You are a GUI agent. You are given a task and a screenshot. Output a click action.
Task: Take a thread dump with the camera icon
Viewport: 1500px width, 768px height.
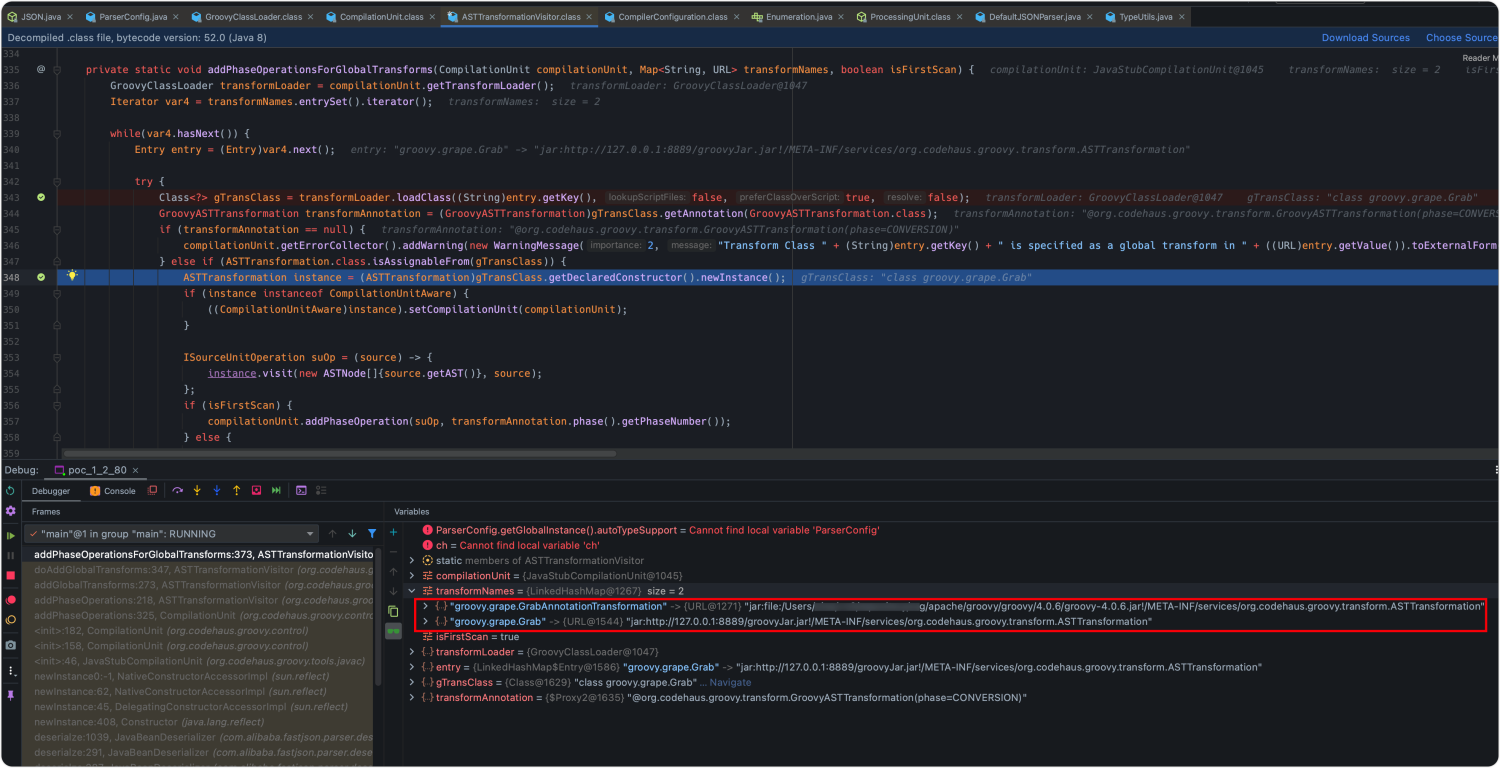[11, 646]
